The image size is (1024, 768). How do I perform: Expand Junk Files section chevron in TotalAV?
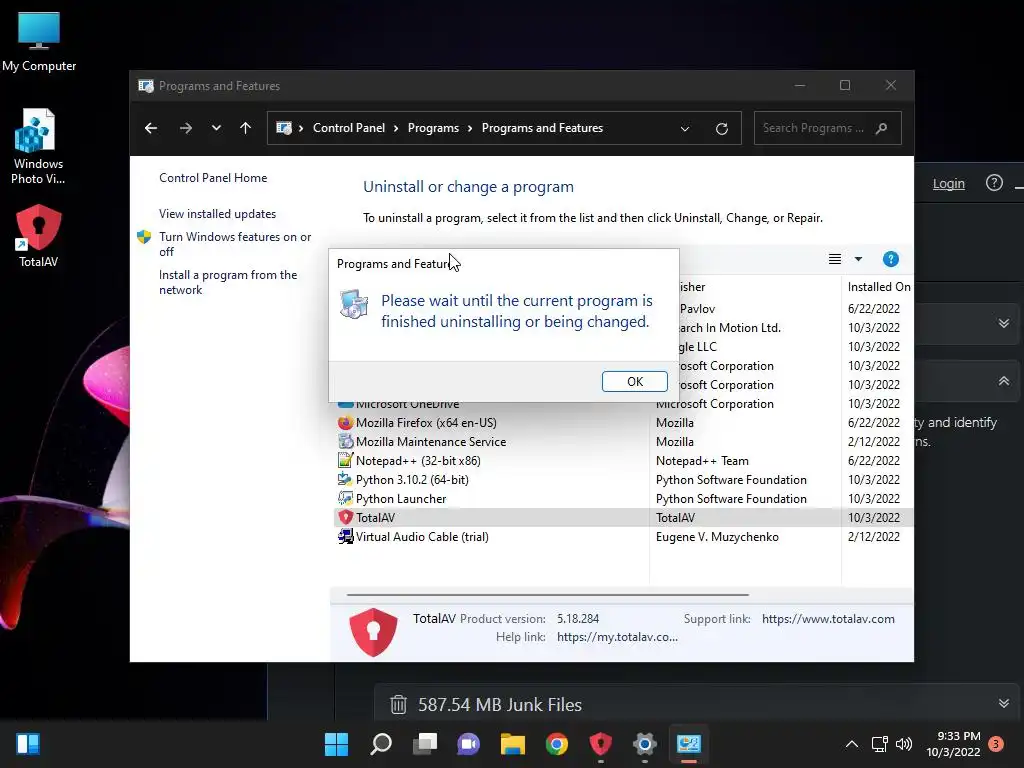[x=1004, y=703]
